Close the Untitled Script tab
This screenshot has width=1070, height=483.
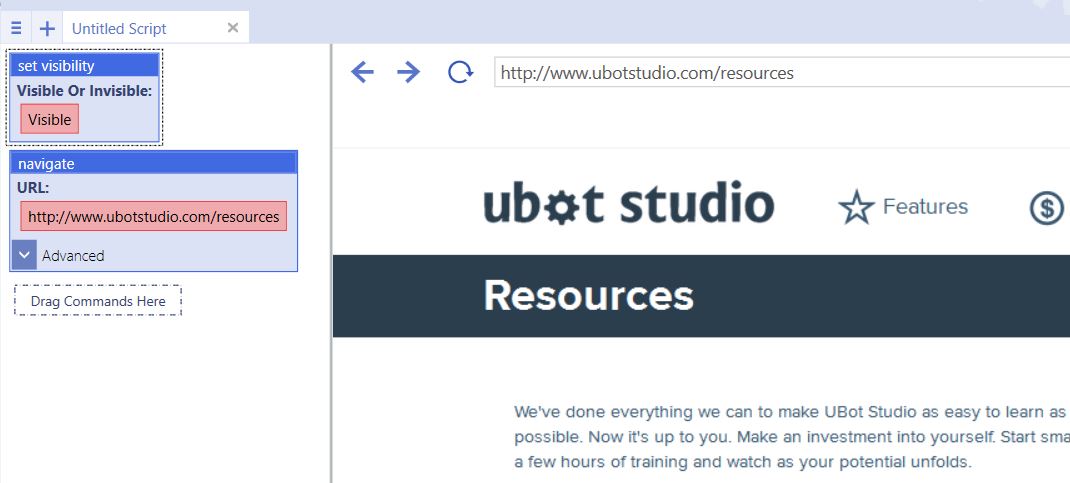pyautogui.click(x=233, y=28)
